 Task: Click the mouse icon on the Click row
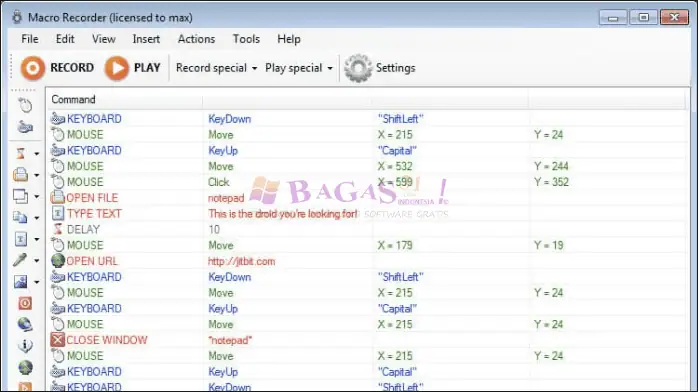click(x=57, y=182)
